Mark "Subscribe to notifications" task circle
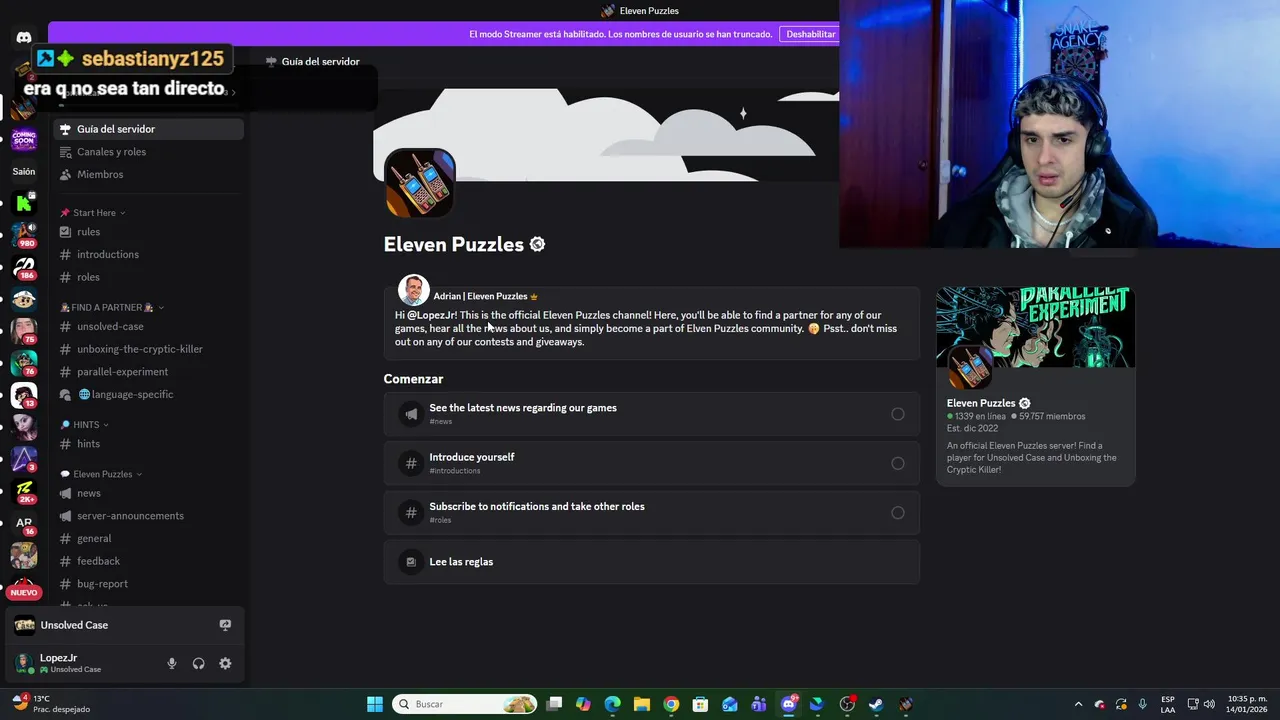 pos(897,513)
